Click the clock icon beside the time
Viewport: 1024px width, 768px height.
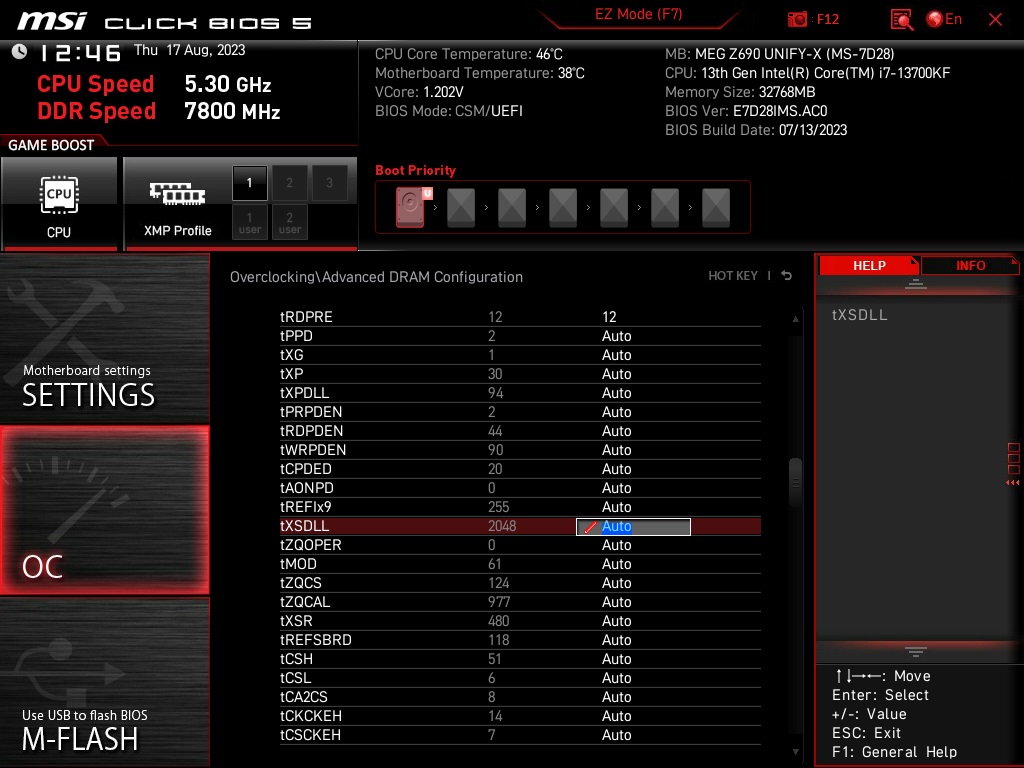click(20, 52)
